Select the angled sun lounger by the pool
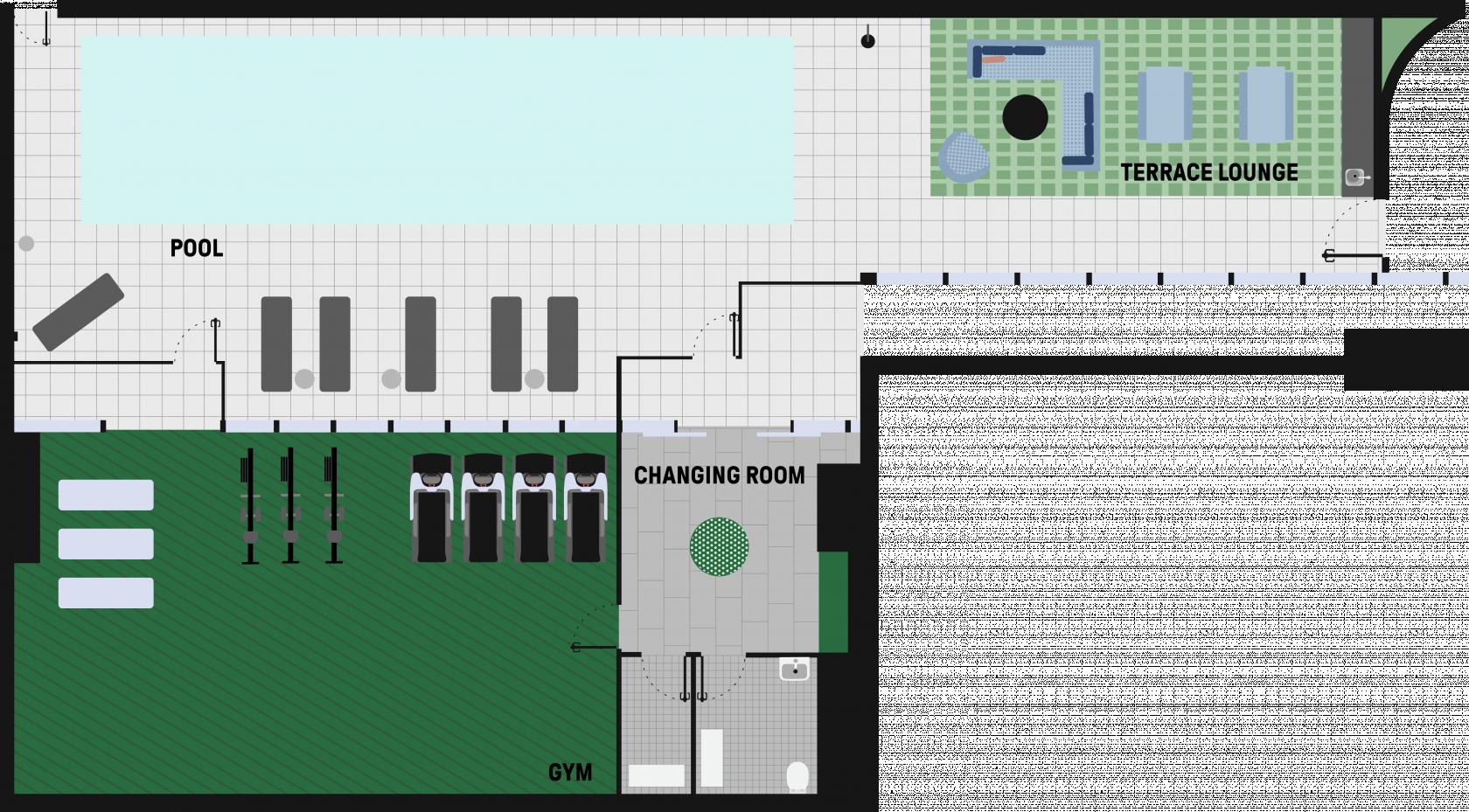The height and width of the screenshot is (812, 1469). click(78, 312)
